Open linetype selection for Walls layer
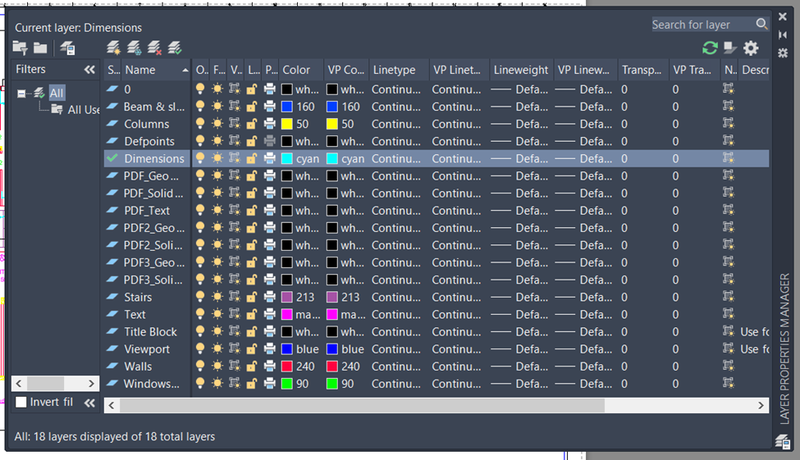Screen dimensions: 800x460 coord(396,366)
